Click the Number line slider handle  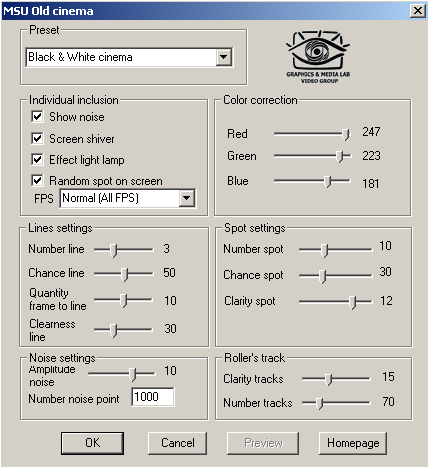(x=114, y=250)
